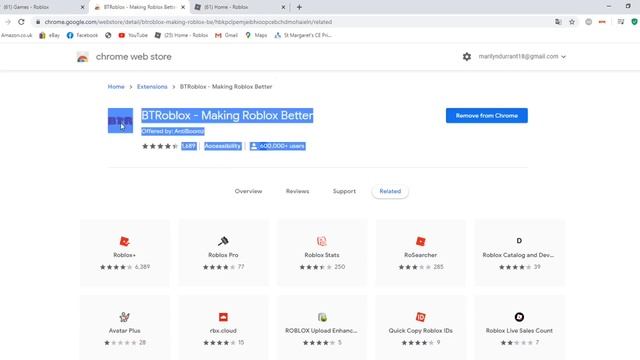Viewport: 640px width, 360px height.
Task: Bookmark this page with the star icon
Action: 572,22
